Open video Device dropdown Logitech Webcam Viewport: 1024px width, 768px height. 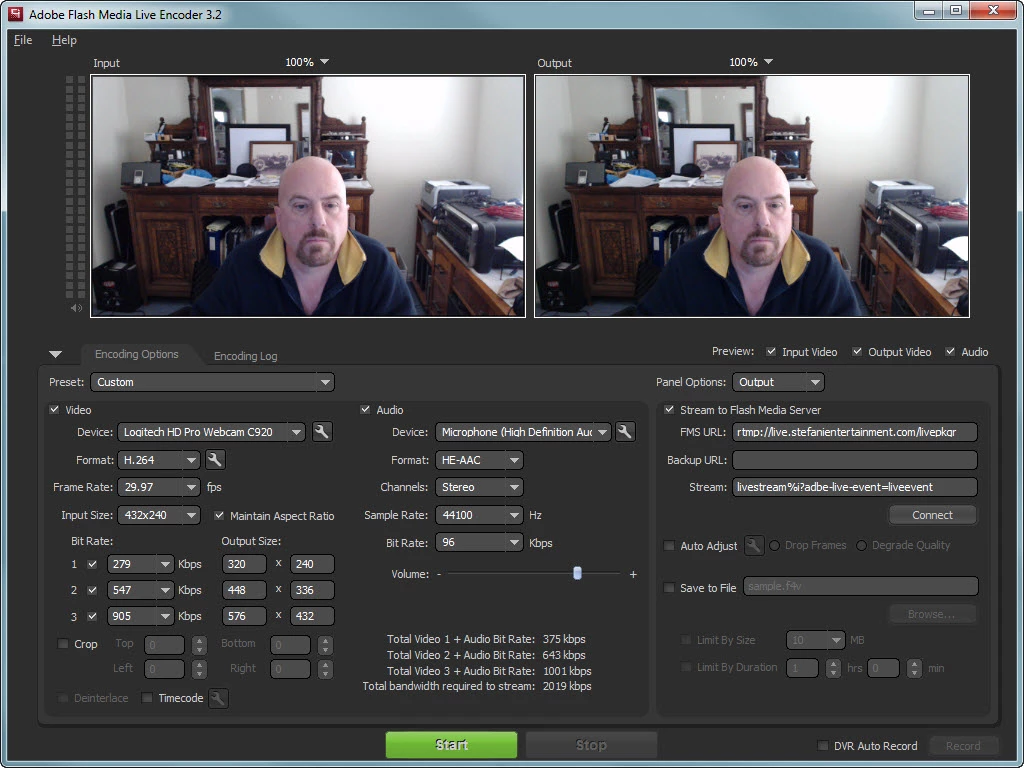coord(212,432)
